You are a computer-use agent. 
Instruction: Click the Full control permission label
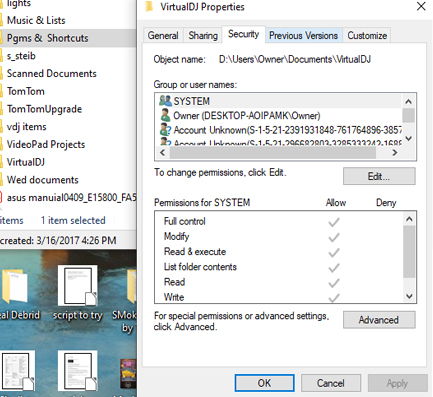coord(185,221)
